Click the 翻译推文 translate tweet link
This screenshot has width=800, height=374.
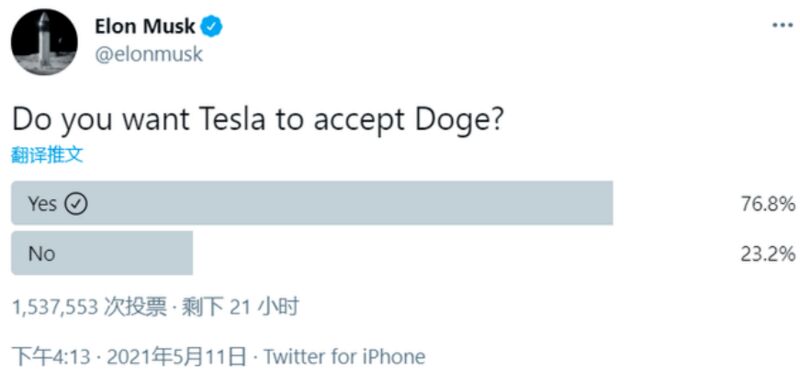47,155
